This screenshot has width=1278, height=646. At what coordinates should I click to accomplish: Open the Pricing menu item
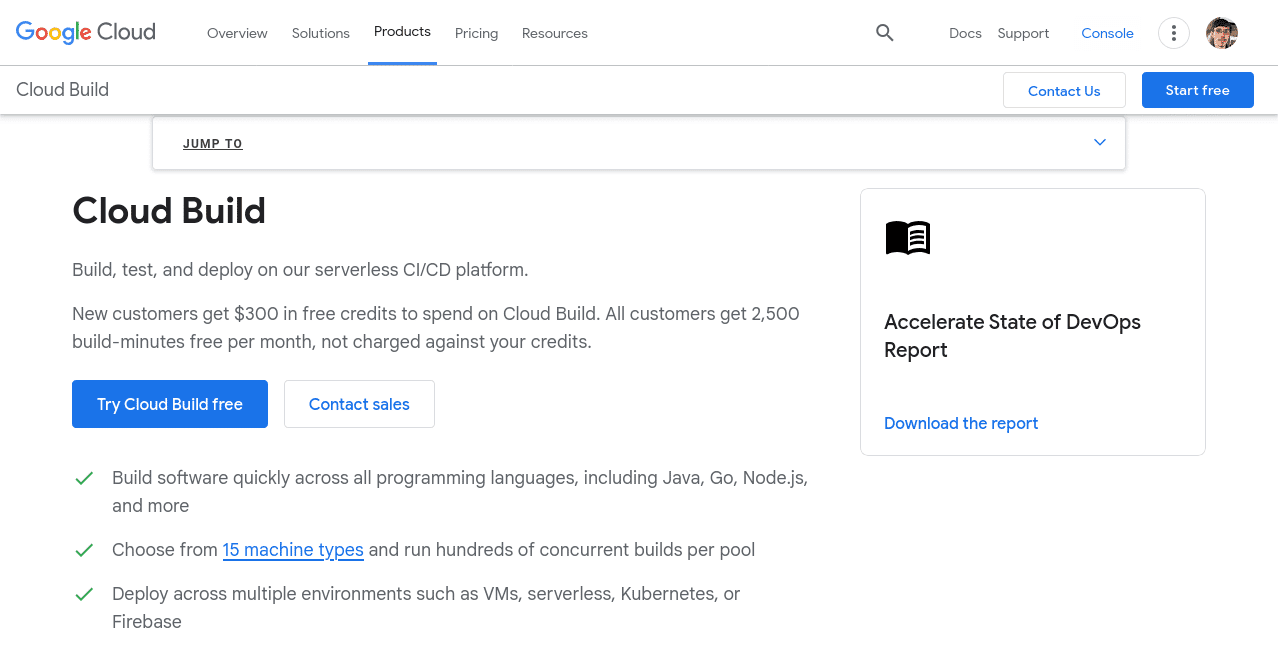click(x=476, y=33)
